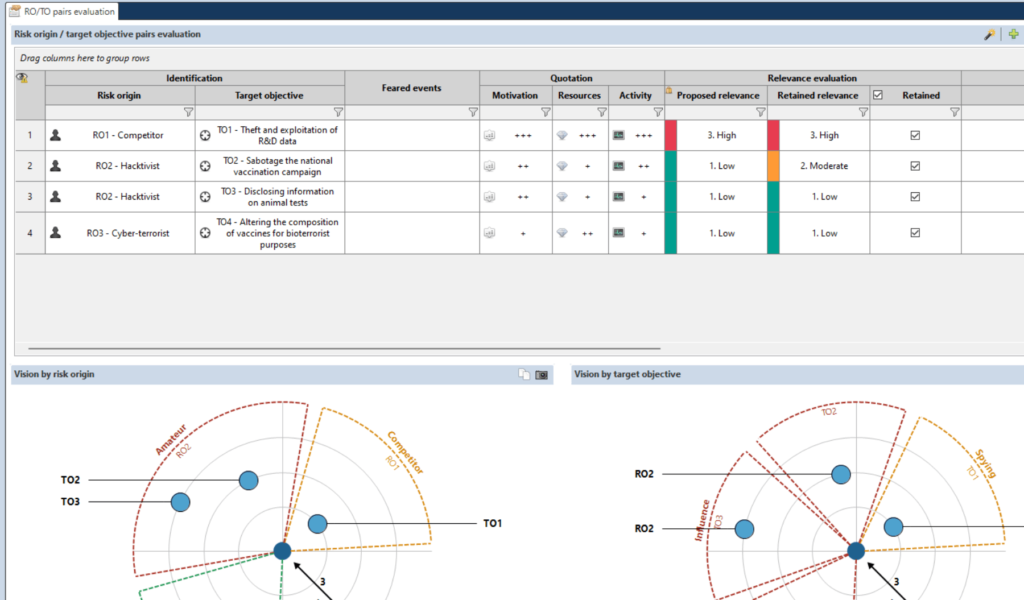
Task: Click the export image icon in Vision by risk origin header
Action: pos(541,374)
